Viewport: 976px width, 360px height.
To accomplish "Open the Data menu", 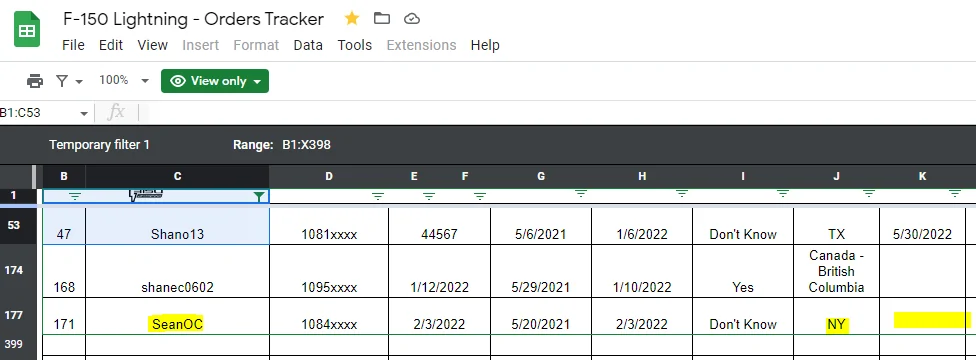I will 308,45.
